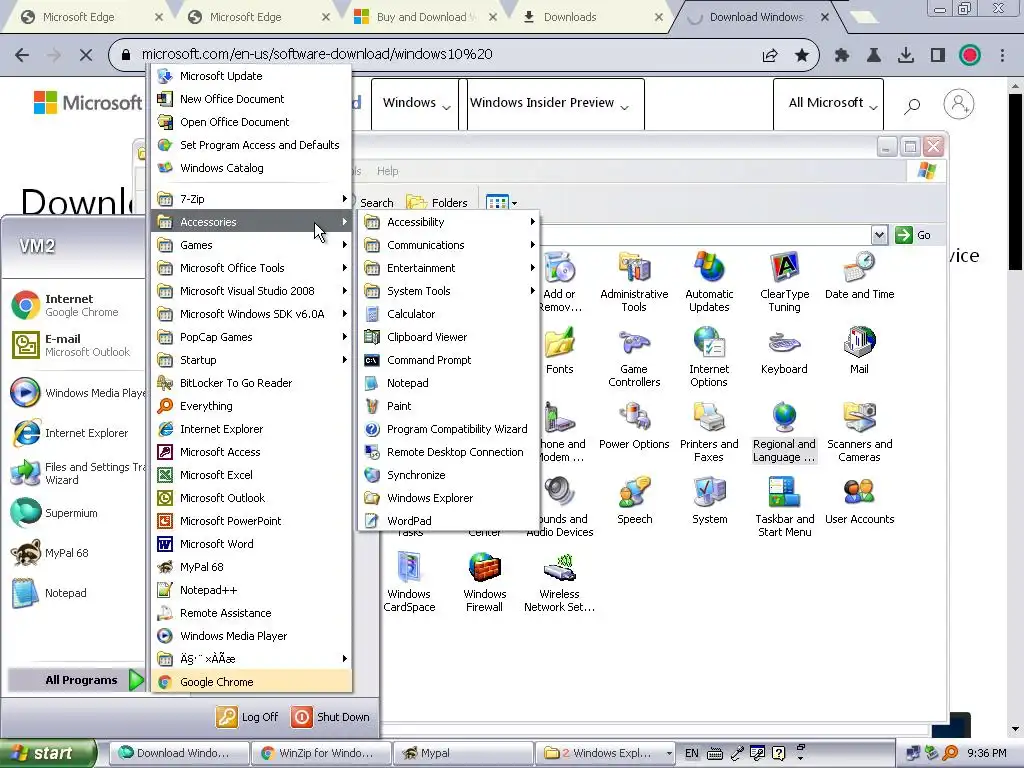Open Automatic Updates in Control Panel
Image resolution: width=1024 pixels, height=768 pixels.
click(x=709, y=282)
